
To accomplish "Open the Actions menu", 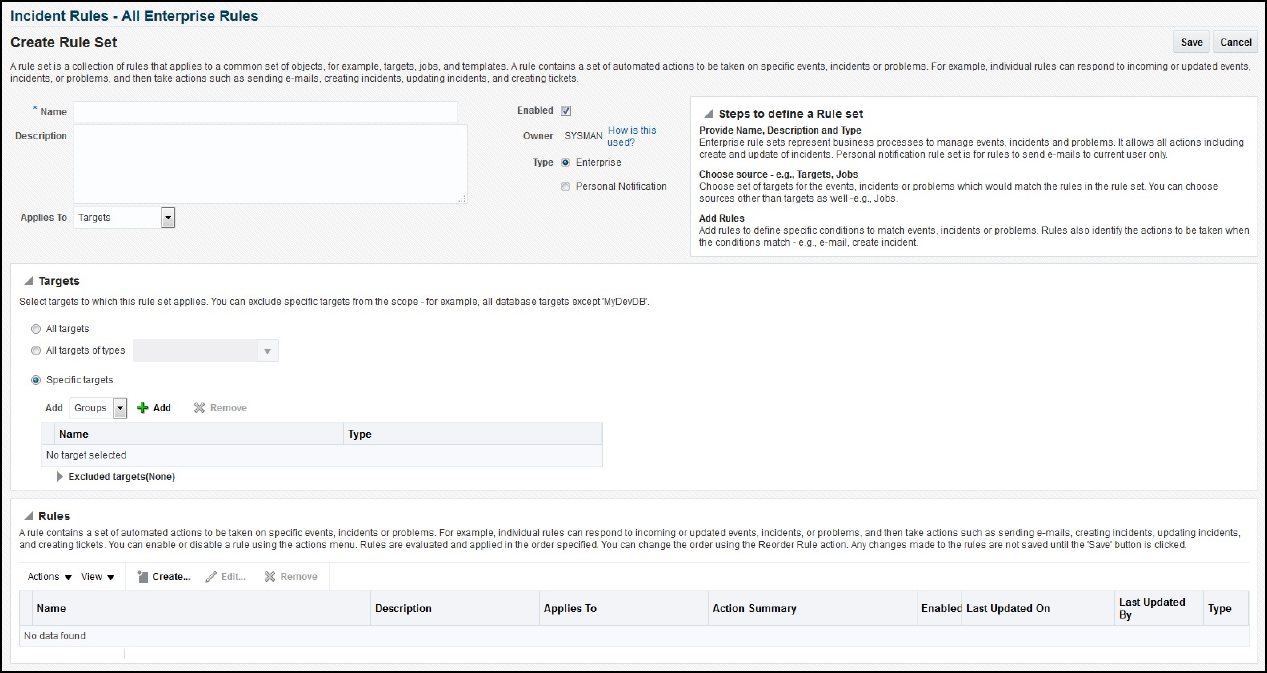I will pyautogui.click(x=50, y=577).
